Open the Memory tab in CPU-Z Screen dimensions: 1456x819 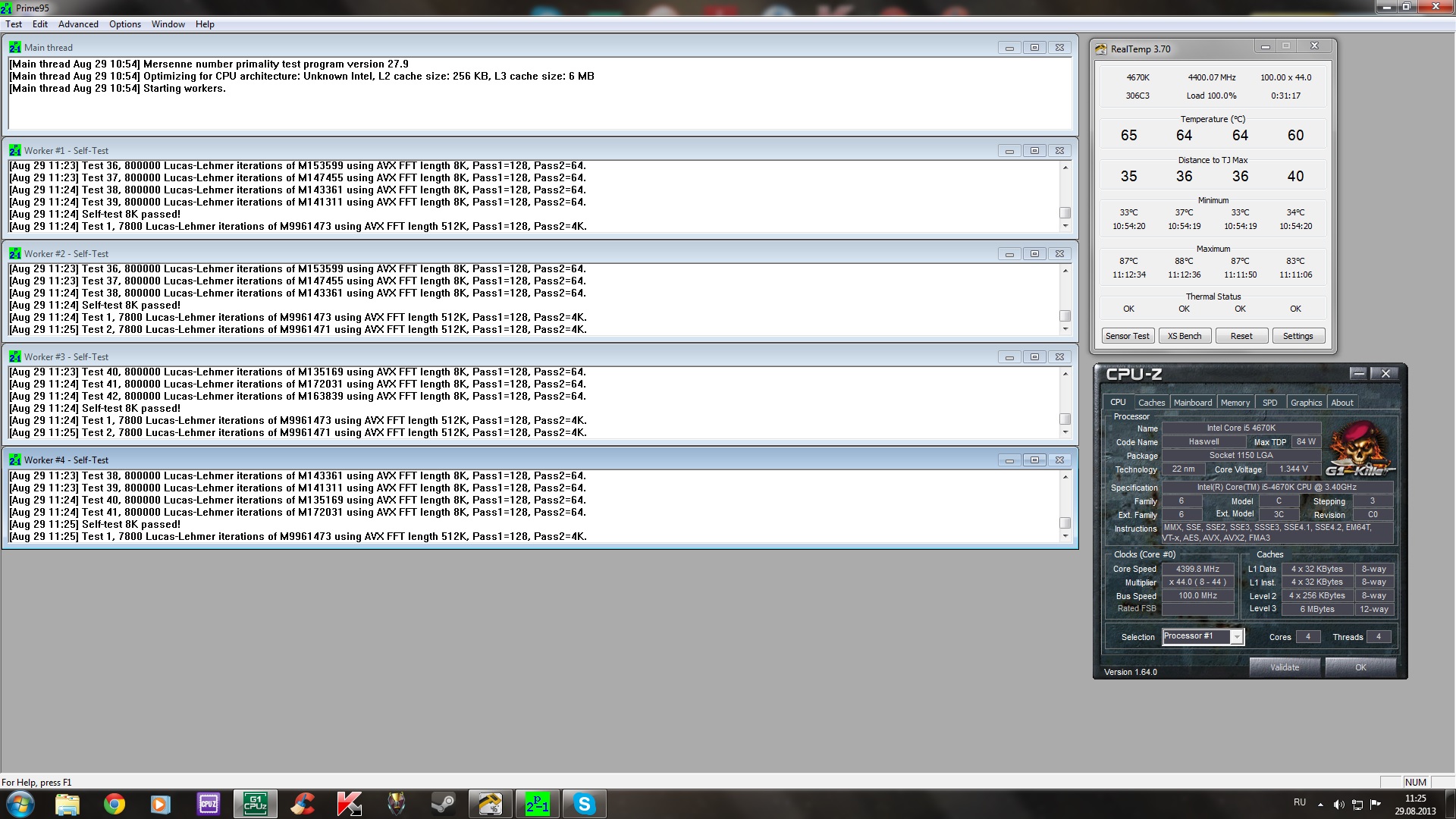[1235, 403]
